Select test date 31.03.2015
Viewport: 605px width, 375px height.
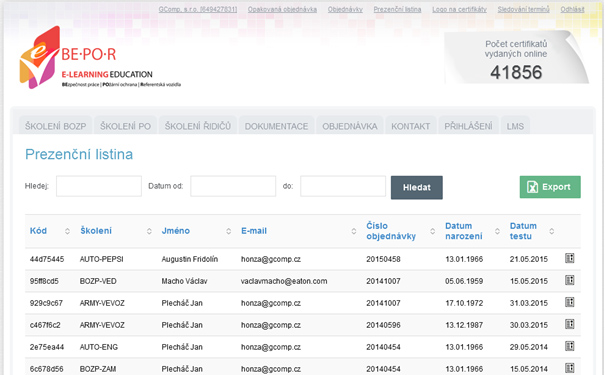point(529,303)
